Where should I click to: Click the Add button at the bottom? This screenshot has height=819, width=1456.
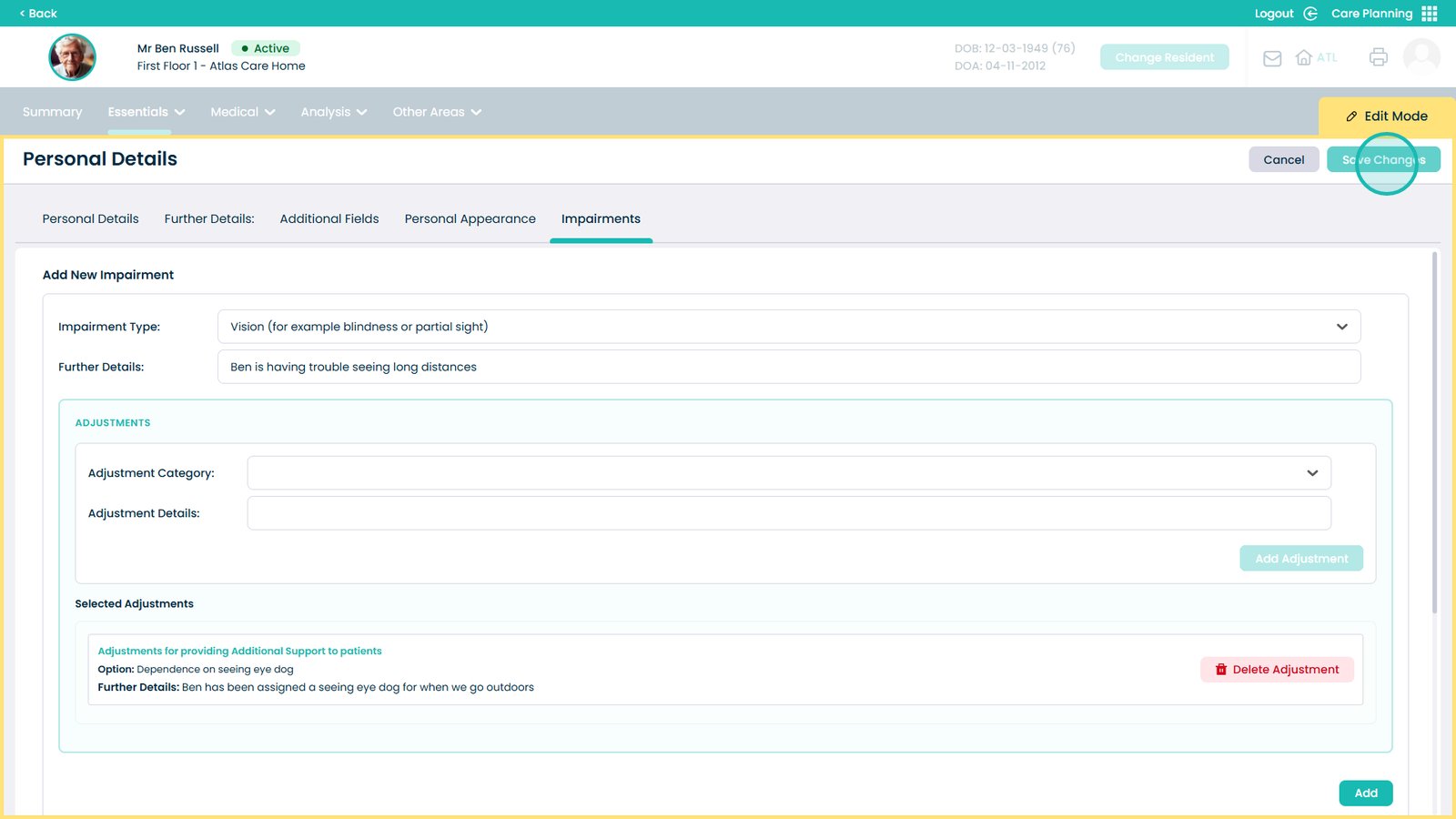(1365, 794)
